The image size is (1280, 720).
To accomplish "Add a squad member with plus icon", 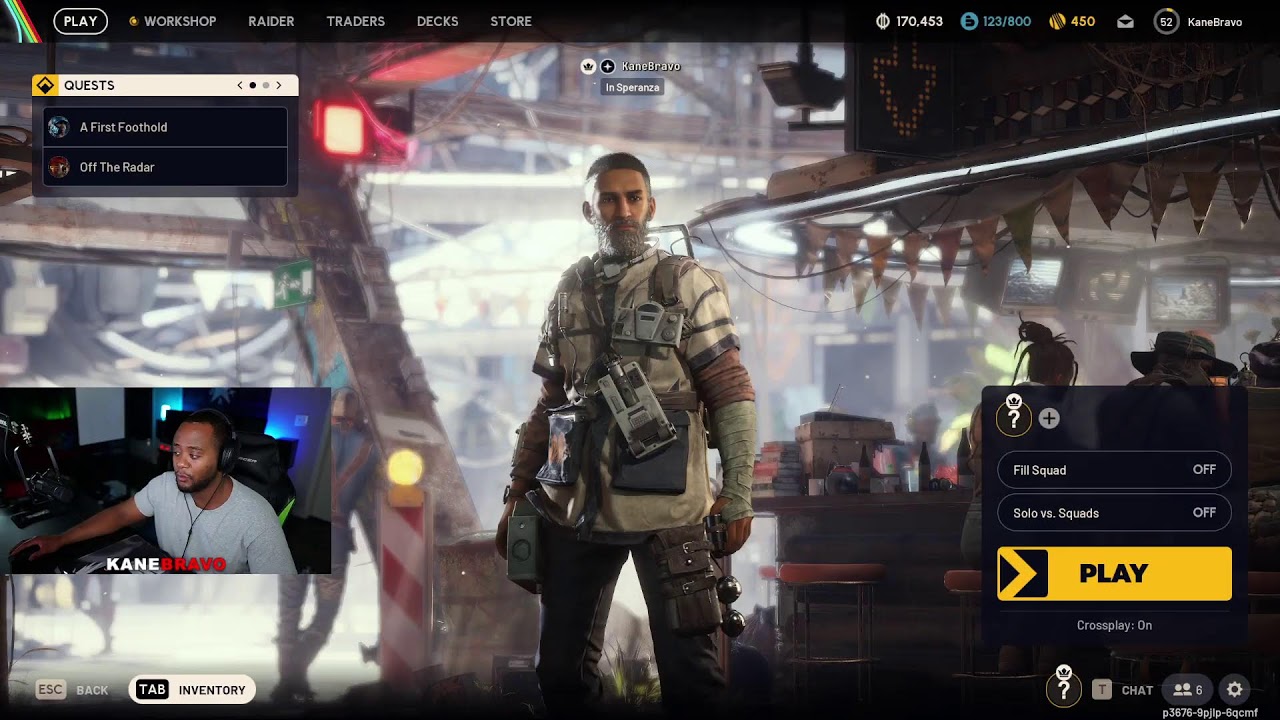I will pos(1048,419).
